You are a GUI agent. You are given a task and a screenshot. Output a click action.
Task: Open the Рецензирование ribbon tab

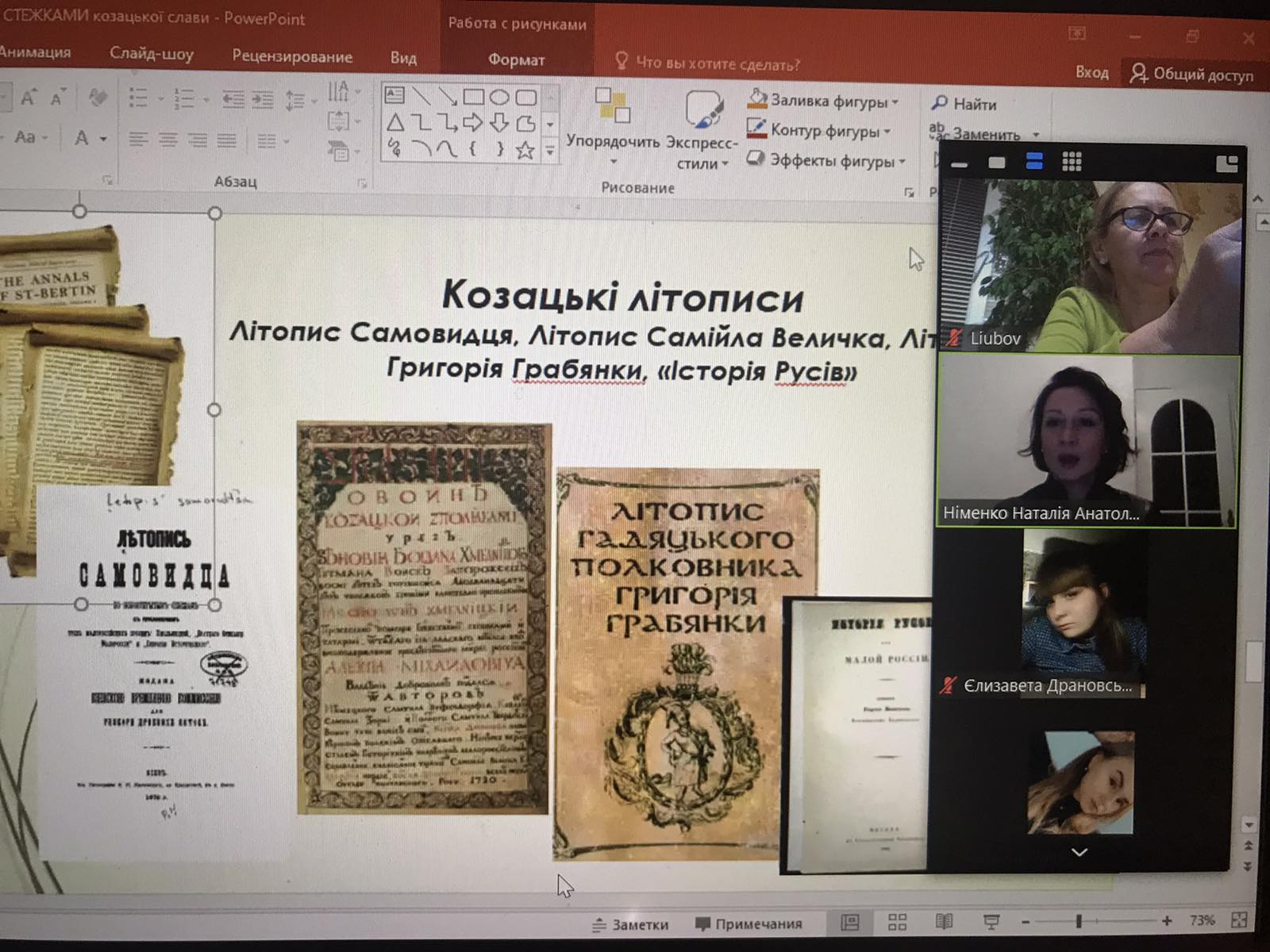coord(292,56)
